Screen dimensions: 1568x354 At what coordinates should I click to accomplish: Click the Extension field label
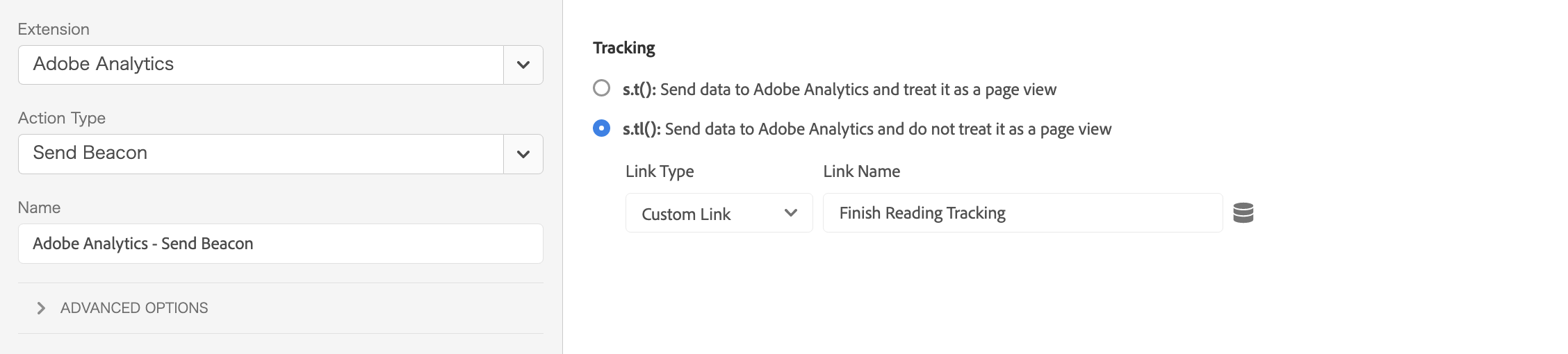[x=54, y=29]
